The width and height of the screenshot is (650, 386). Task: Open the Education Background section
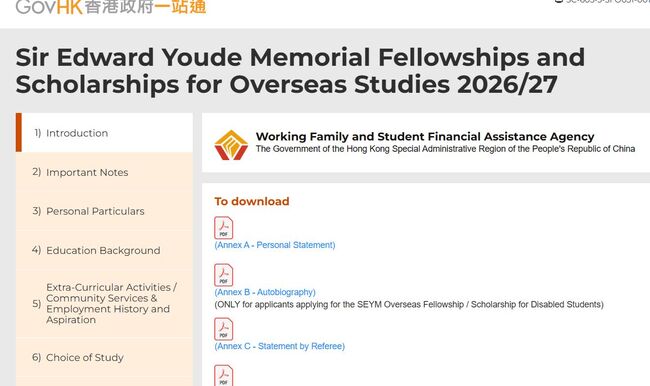104,250
